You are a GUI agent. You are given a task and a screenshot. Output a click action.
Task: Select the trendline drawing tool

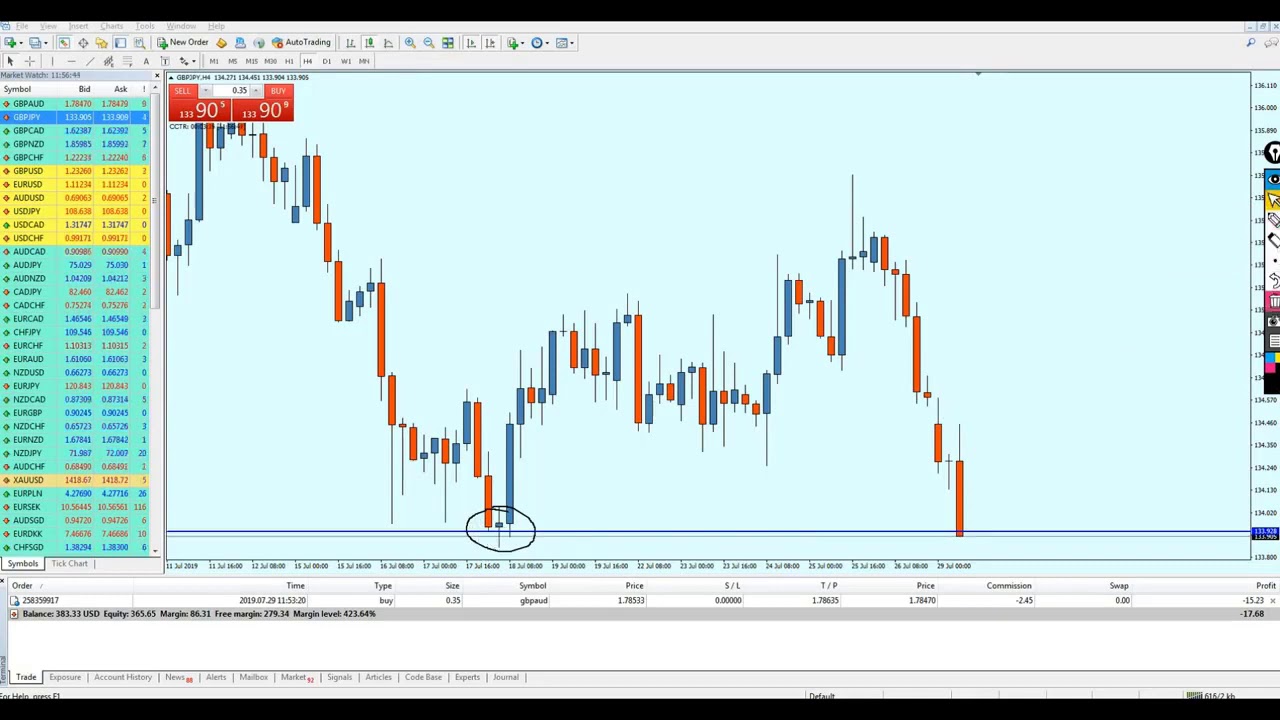pos(90,61)
